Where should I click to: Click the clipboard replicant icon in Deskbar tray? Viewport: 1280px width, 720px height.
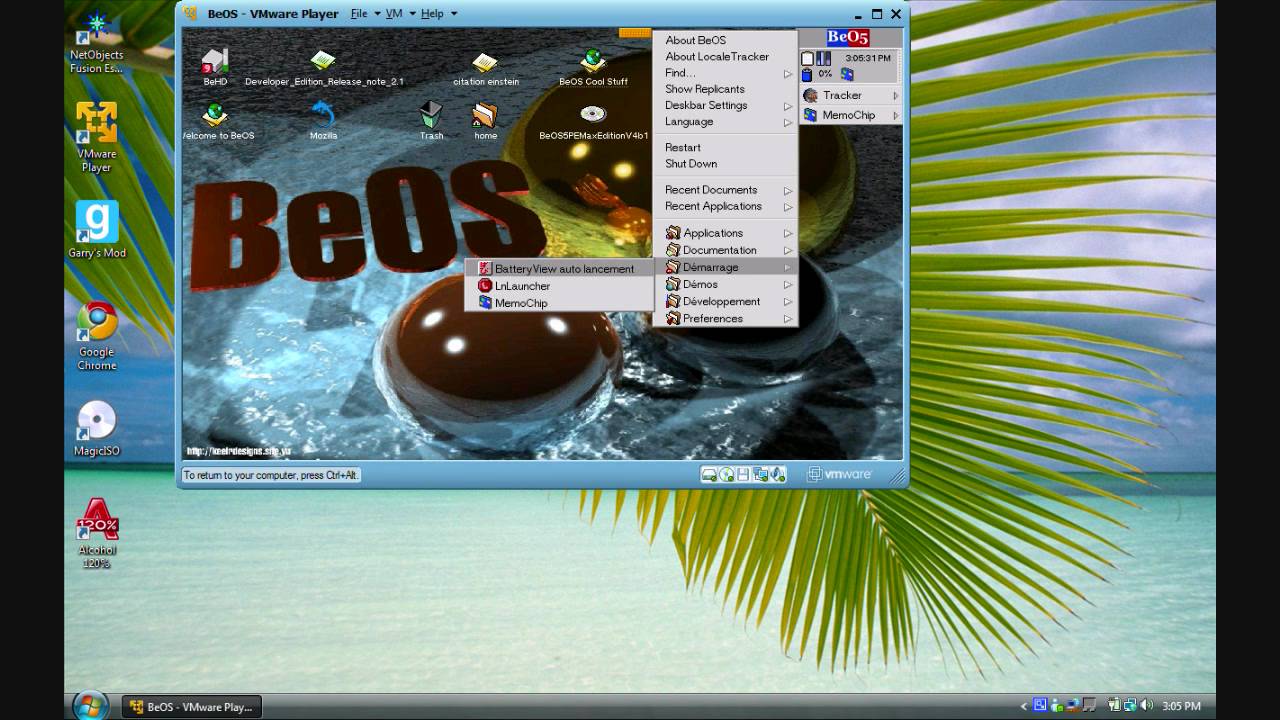click(807, 59)
